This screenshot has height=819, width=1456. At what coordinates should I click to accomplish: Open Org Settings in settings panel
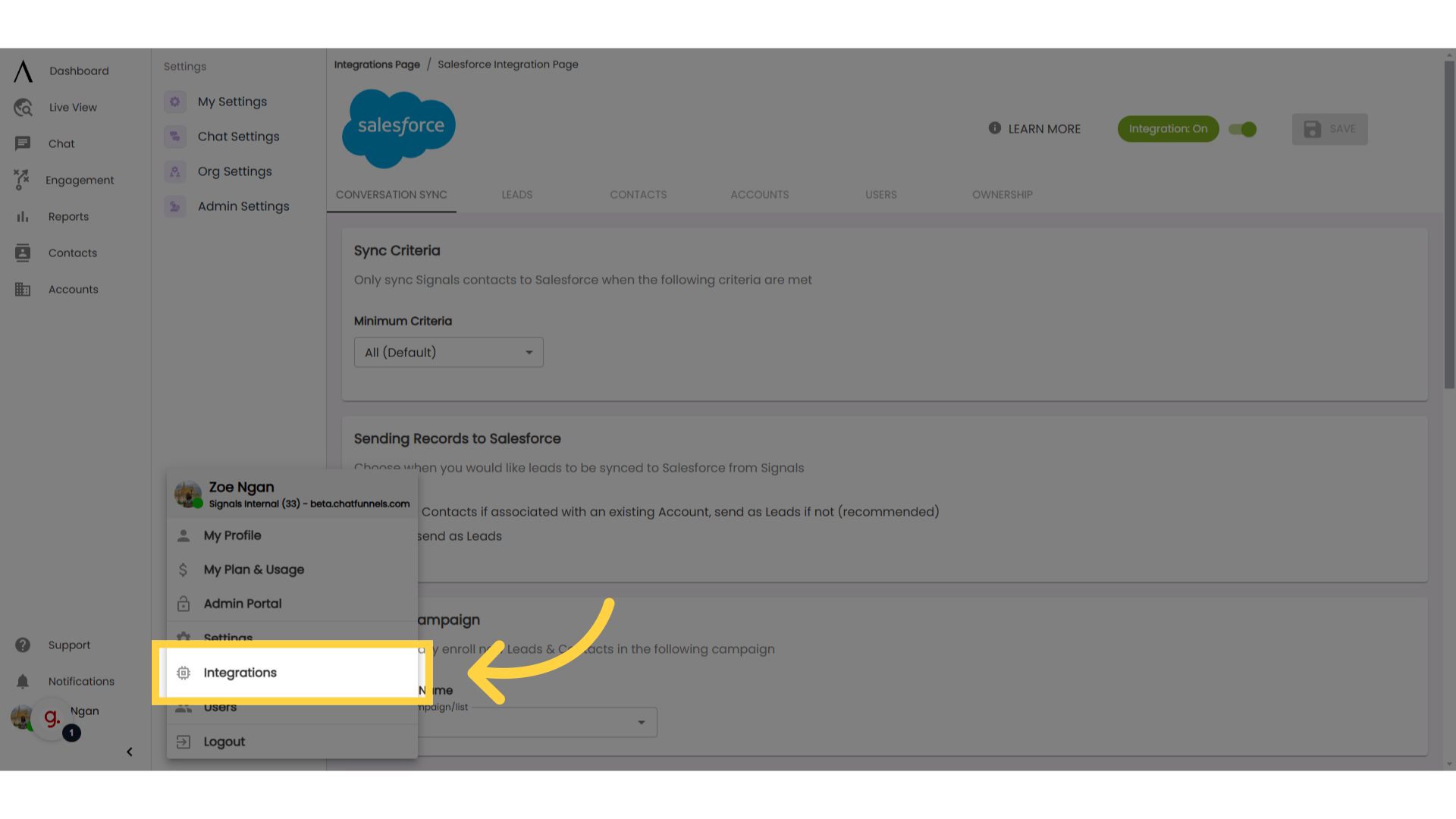point(234,171)
